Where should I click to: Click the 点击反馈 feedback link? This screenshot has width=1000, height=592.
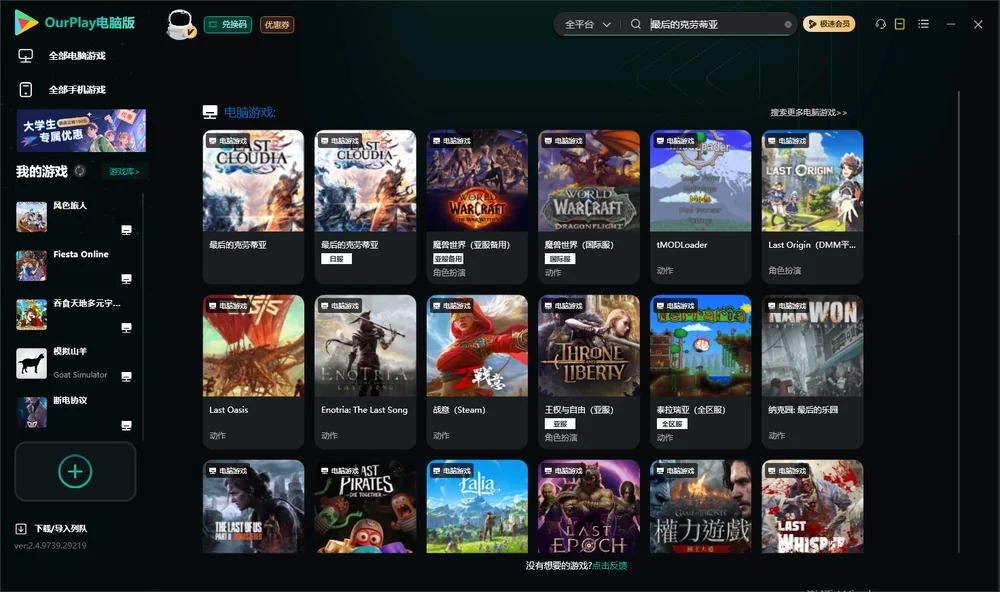click(610, 565)
